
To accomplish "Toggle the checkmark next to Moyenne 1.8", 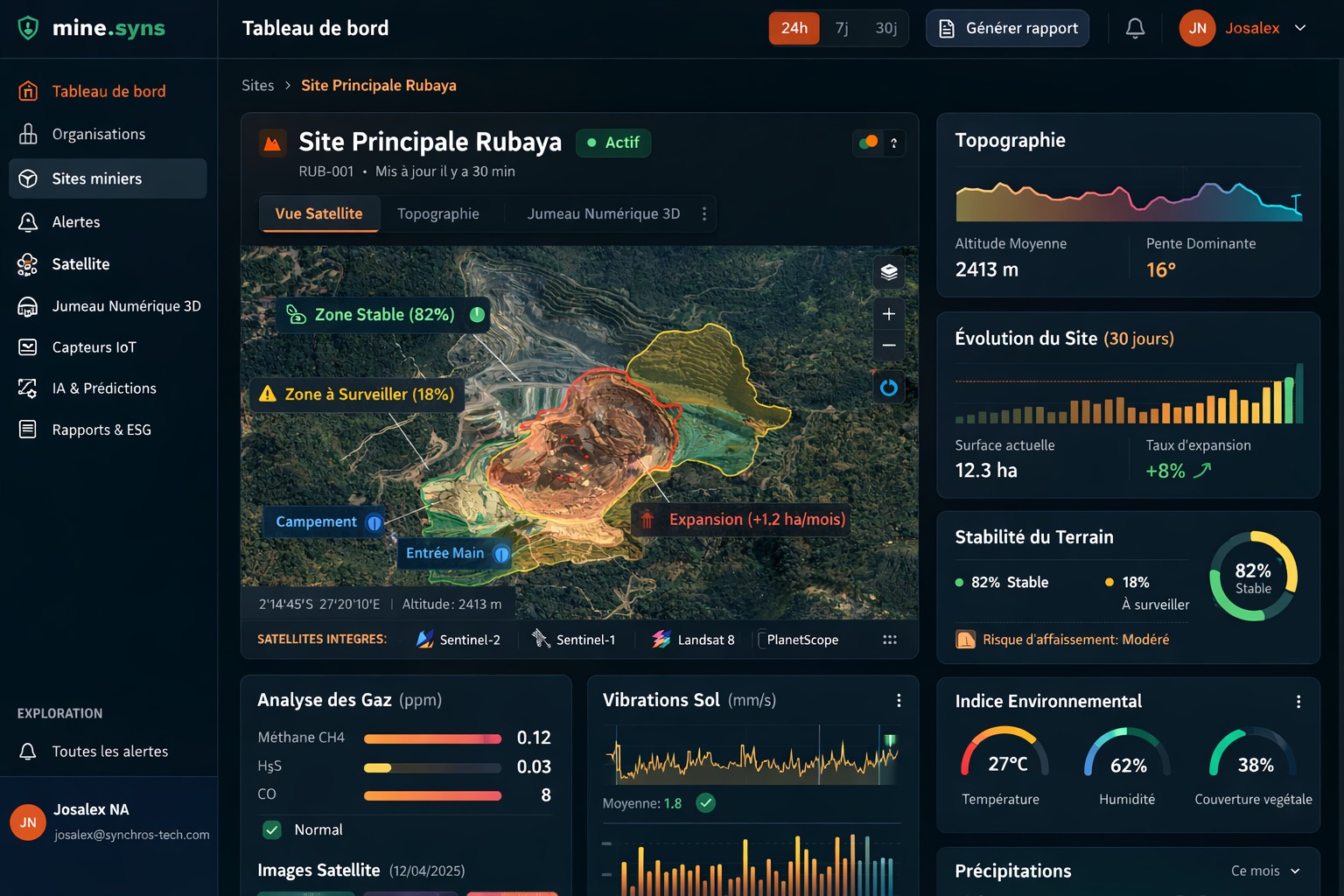I will point(705,802).
